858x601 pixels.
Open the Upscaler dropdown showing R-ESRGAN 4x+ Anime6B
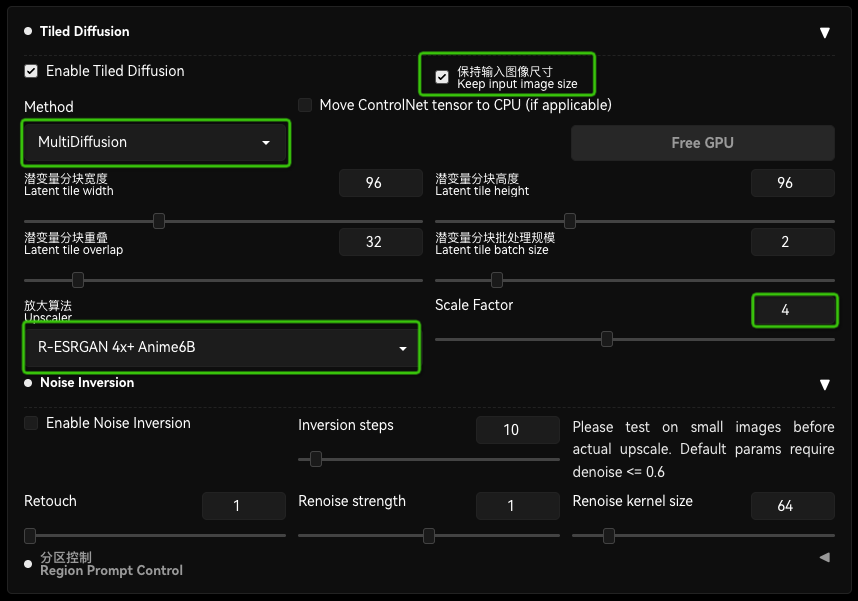221,346
